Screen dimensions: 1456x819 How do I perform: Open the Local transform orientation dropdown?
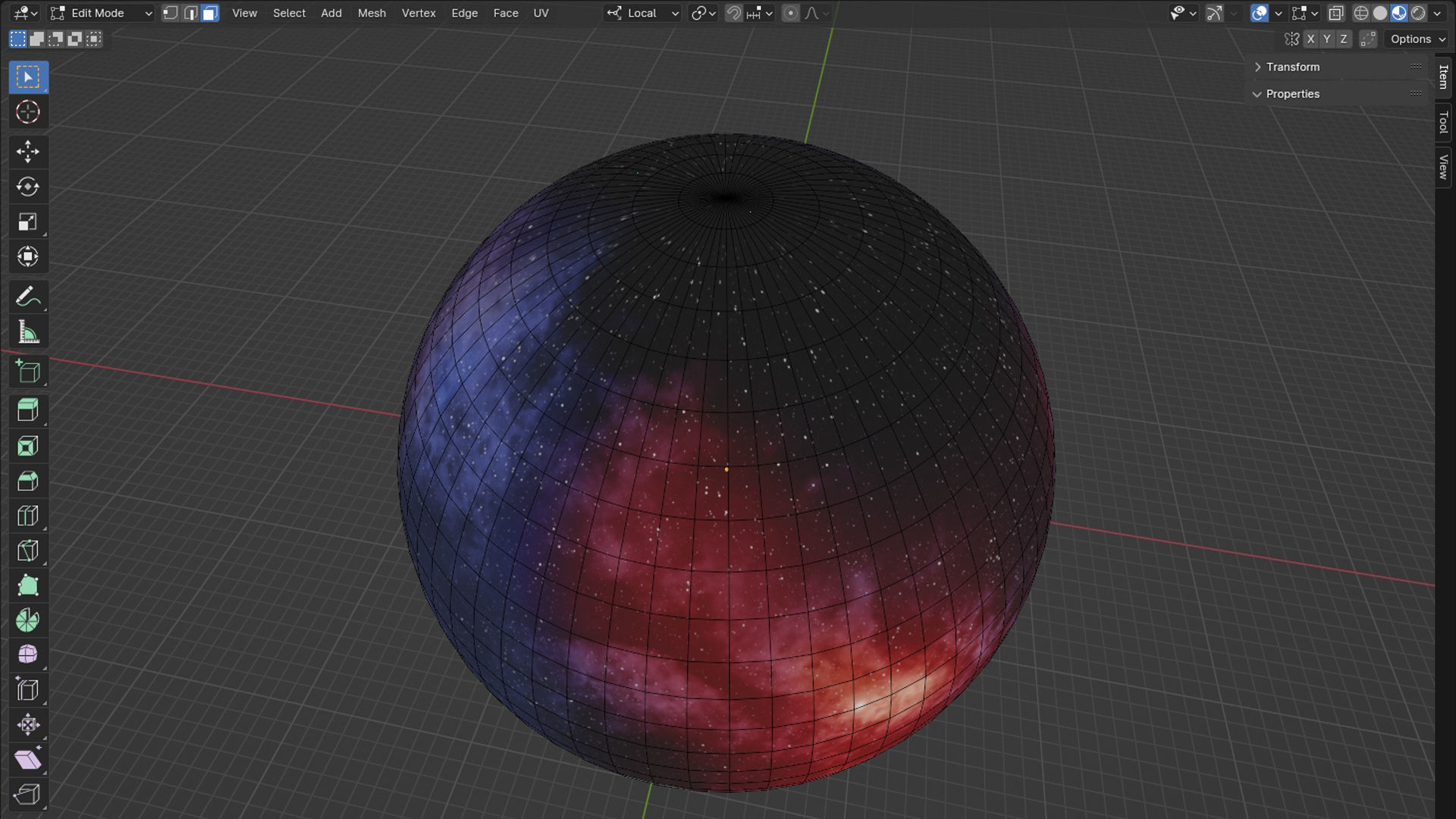pos(642,13)
